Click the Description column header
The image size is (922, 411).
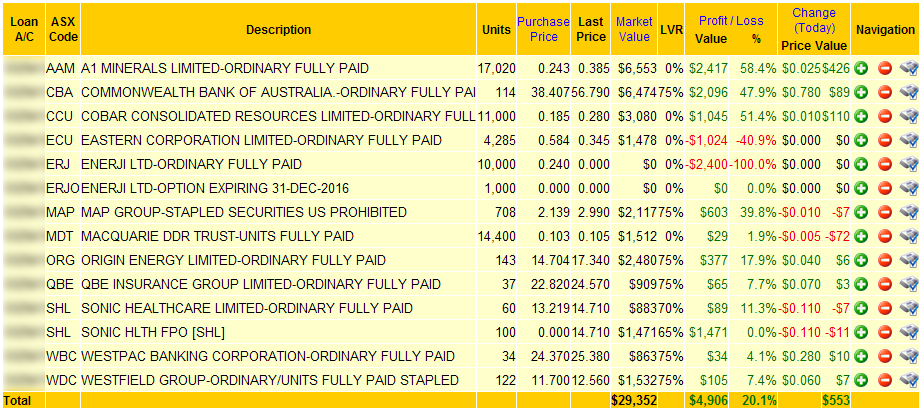[279, 29]
